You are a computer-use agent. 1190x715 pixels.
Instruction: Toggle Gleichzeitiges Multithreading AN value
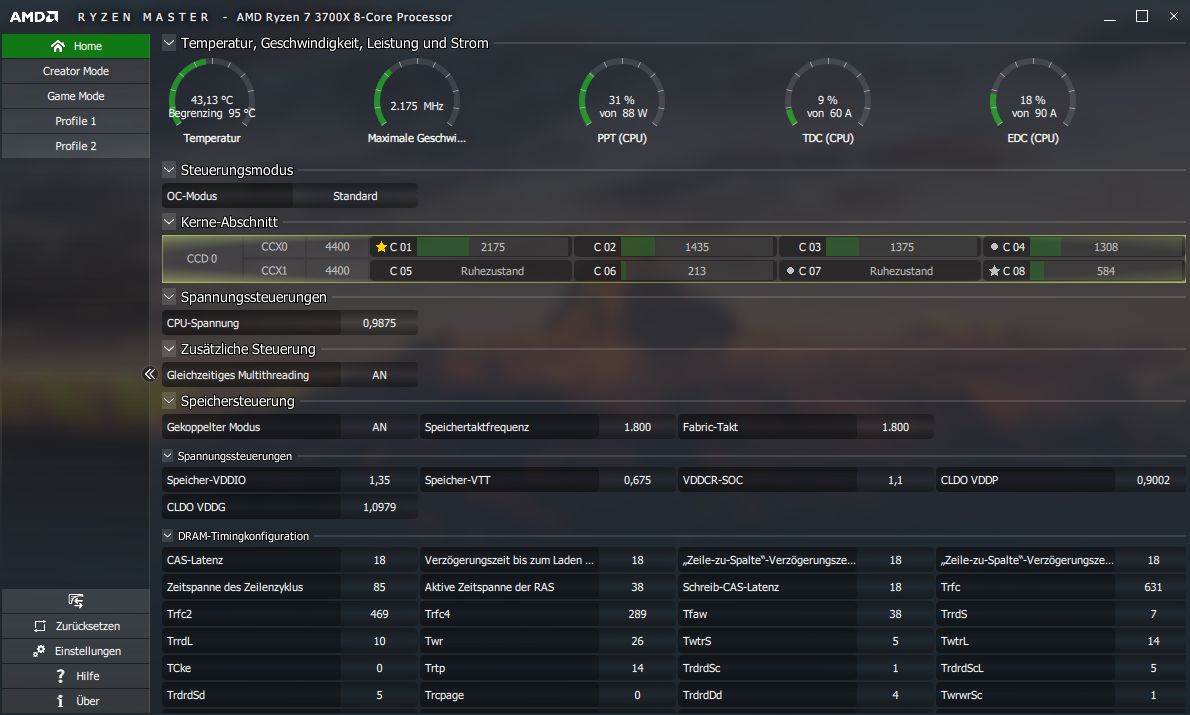[x=379, y=375]
